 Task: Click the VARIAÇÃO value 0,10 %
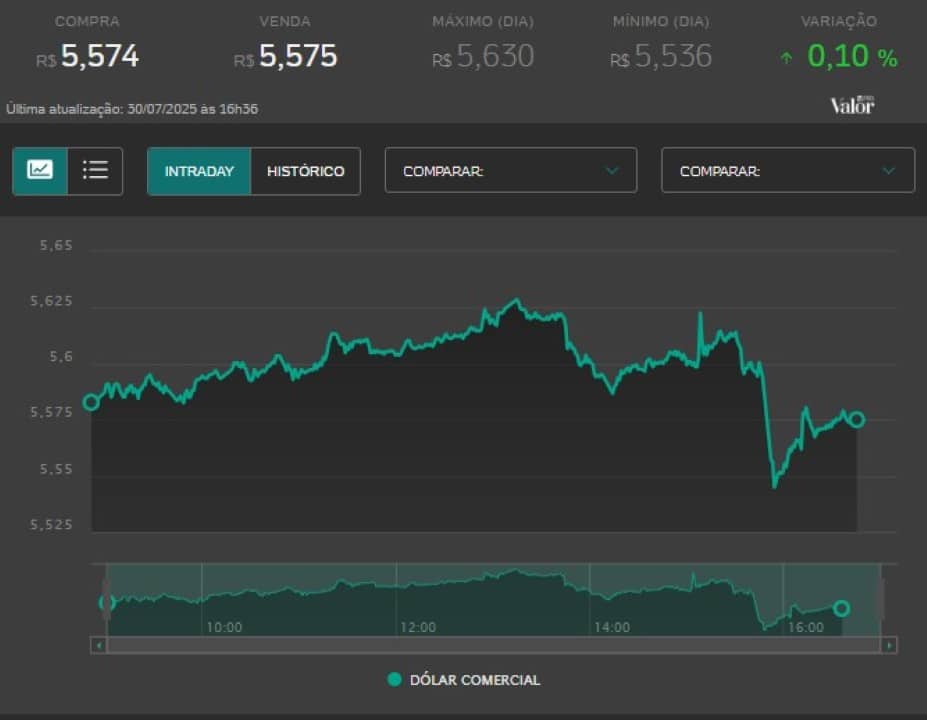(x=853, y=57)
